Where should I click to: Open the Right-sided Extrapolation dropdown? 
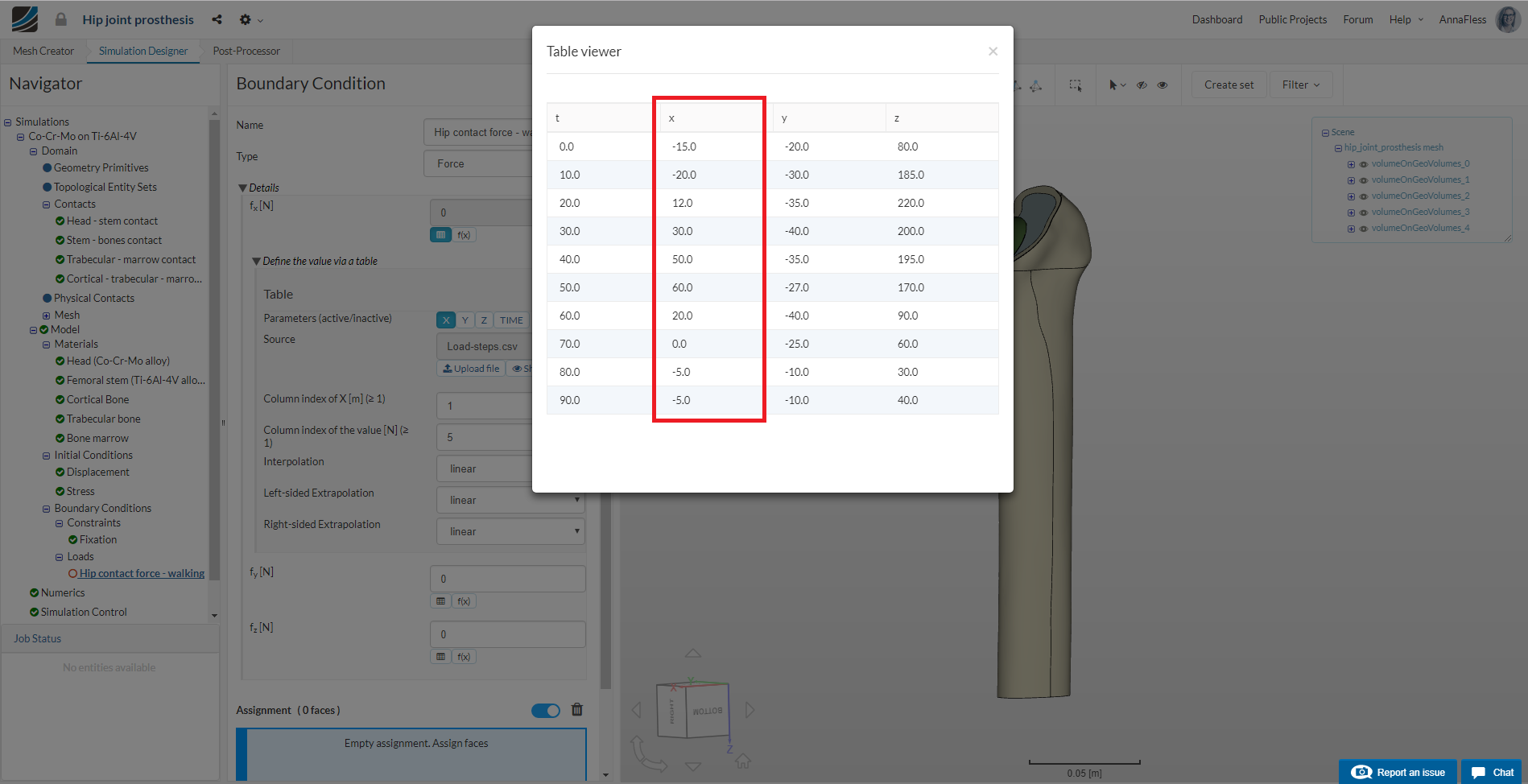click(x=510, y=531)
